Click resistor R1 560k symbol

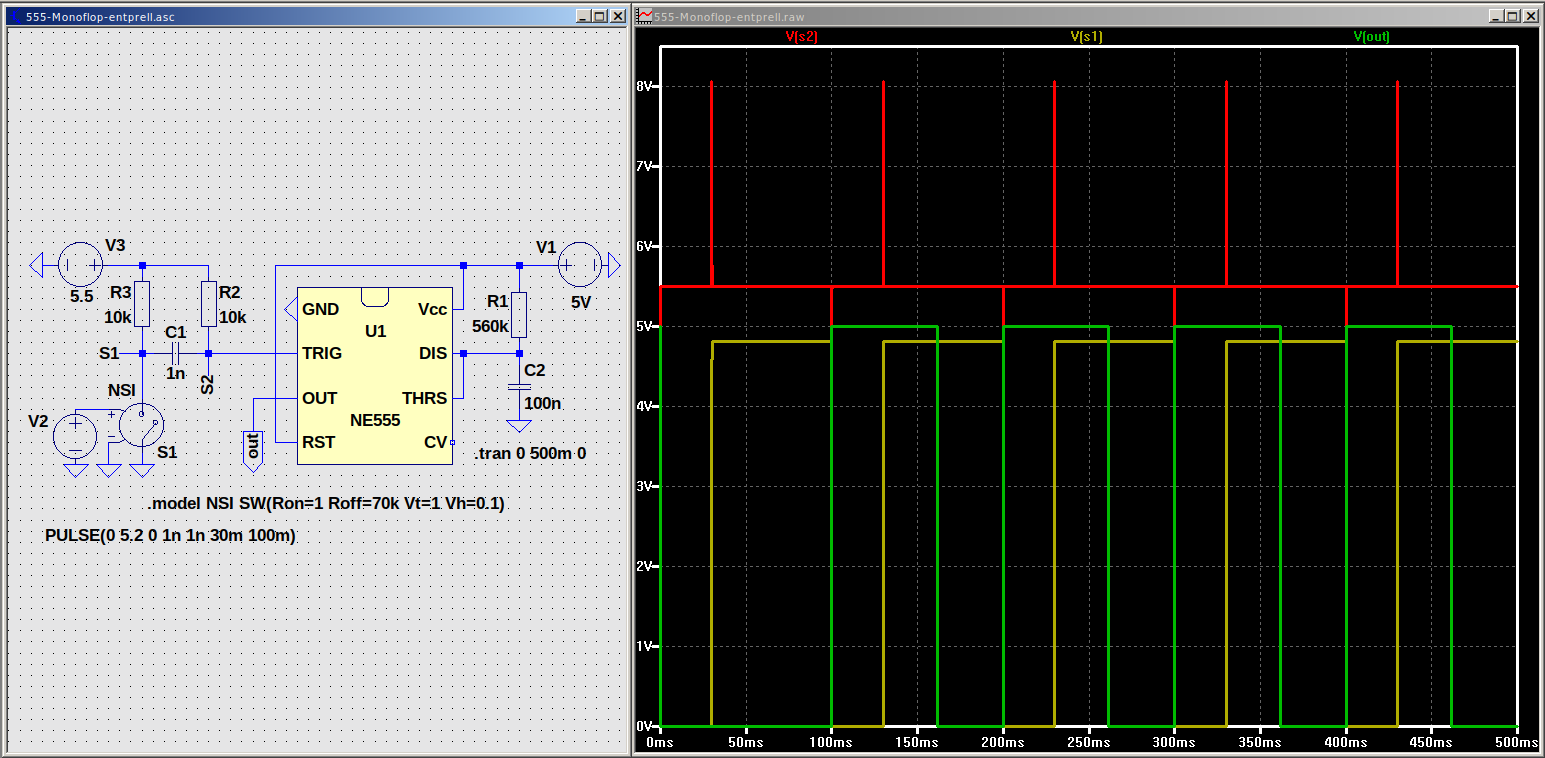[519, 314]
